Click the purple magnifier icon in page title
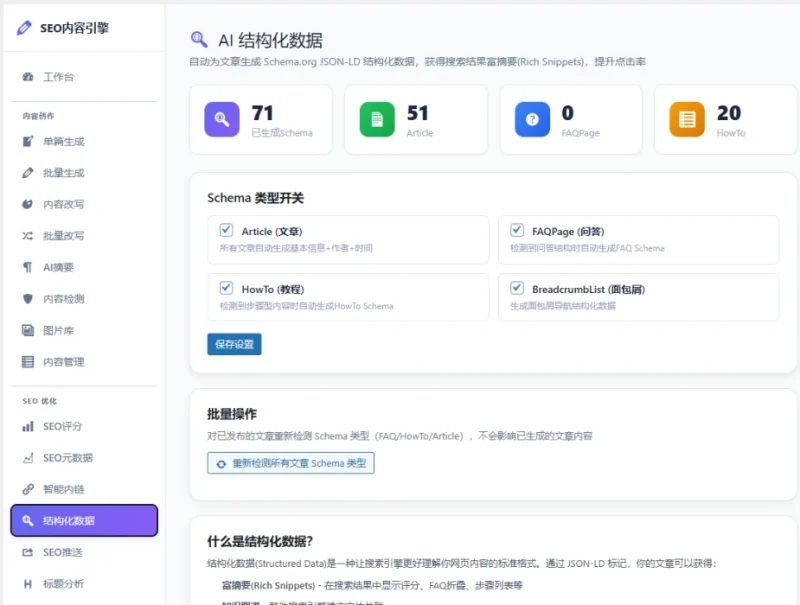Screen dimensions: 800x605 (x=199, y=39)
